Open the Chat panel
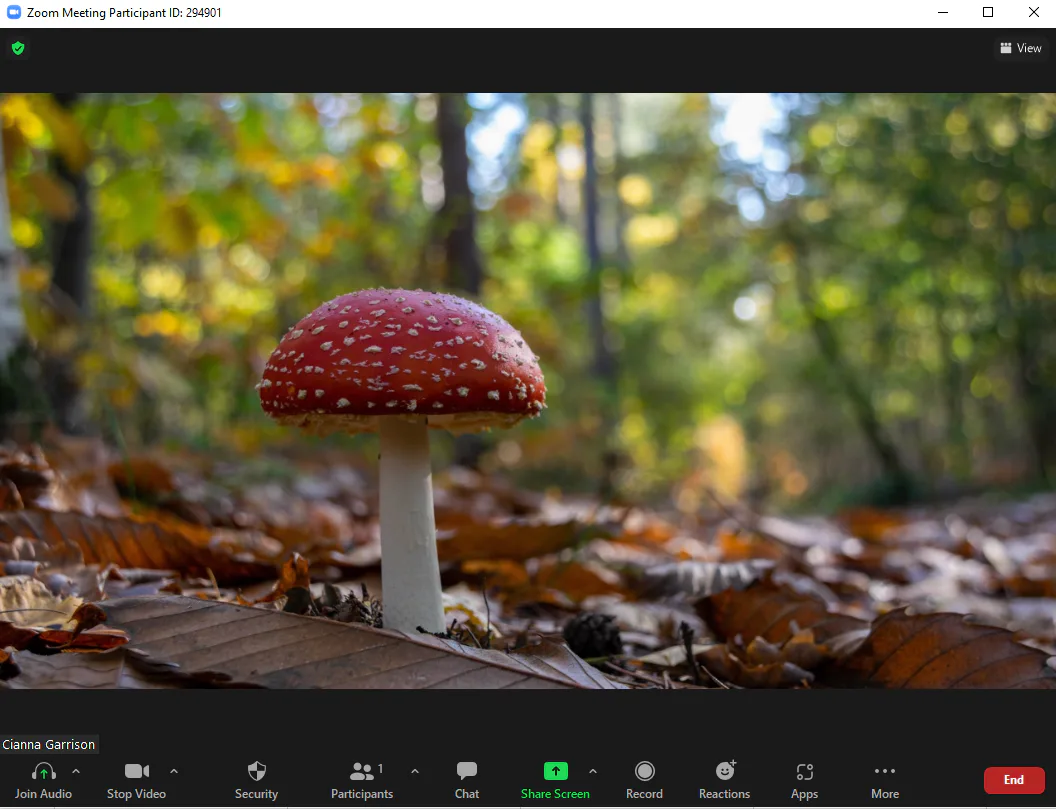Screen dimensions: 1056x809 coord(467,780)
